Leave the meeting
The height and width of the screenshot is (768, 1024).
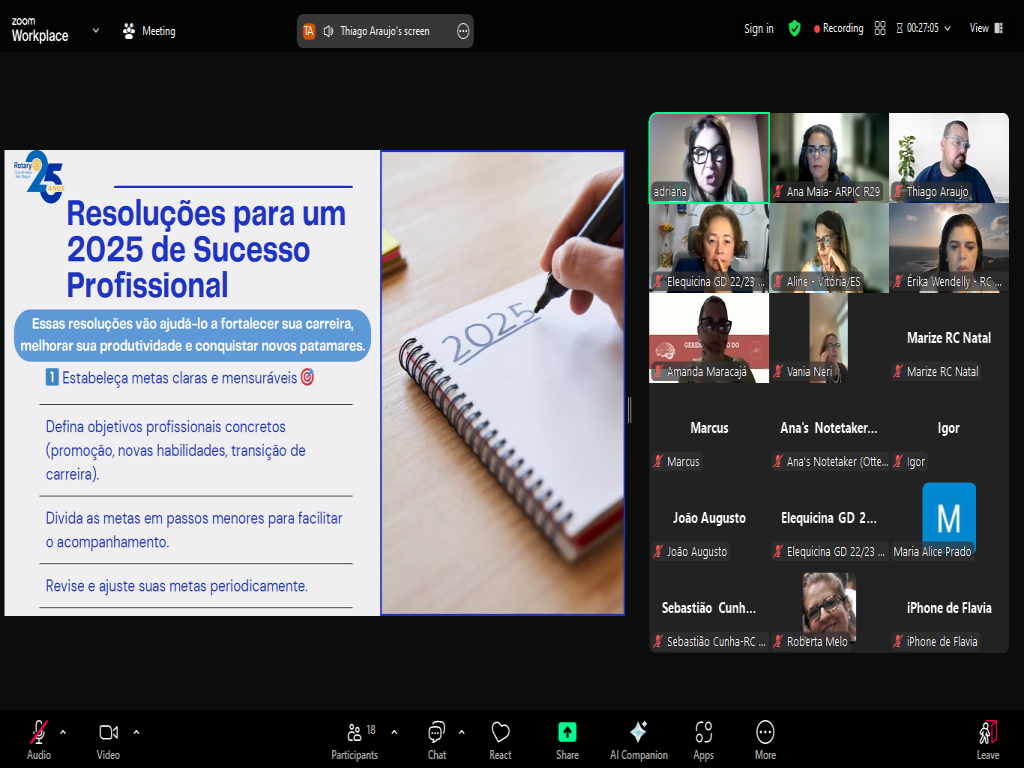pyautogui.click(x=987, y=740)
